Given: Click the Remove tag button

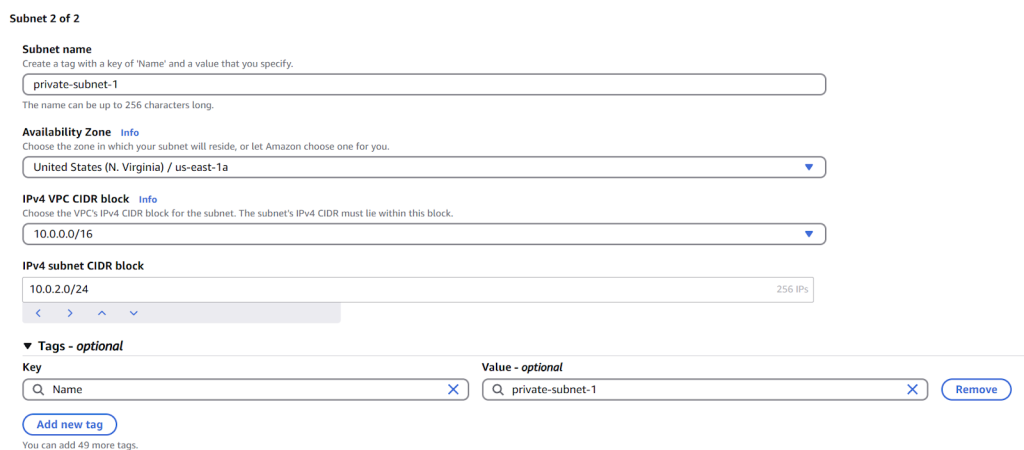Looking at the screenshot, I should tap(976, 389).
